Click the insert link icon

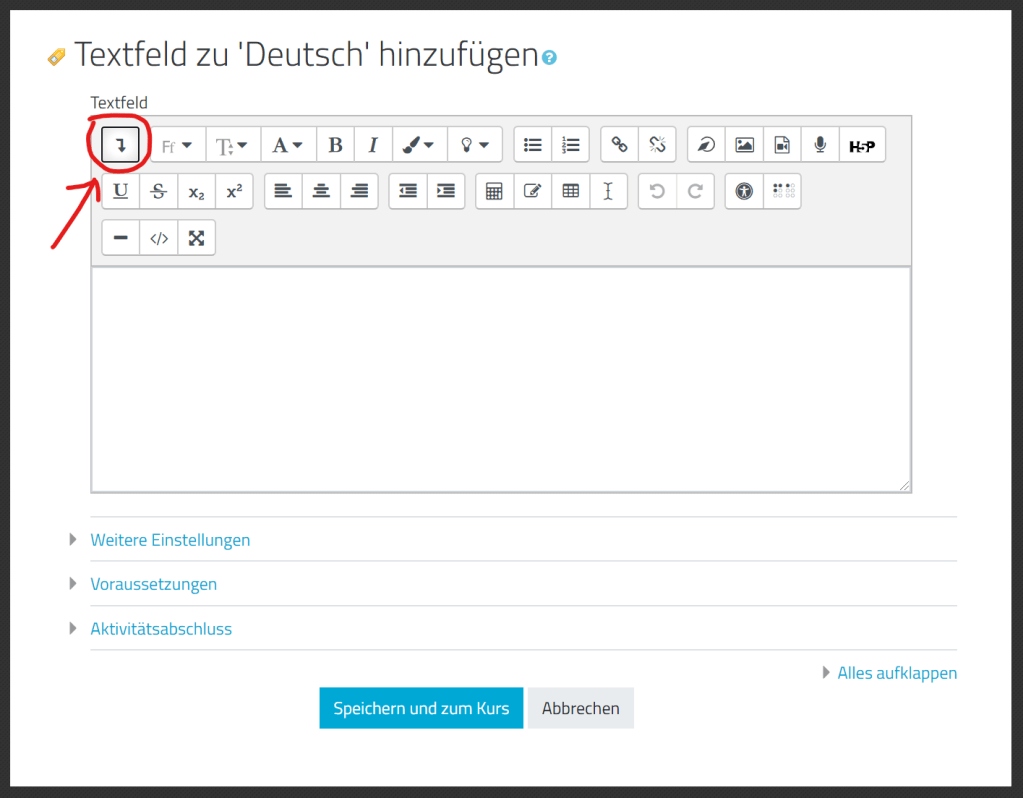click(619, 145)
